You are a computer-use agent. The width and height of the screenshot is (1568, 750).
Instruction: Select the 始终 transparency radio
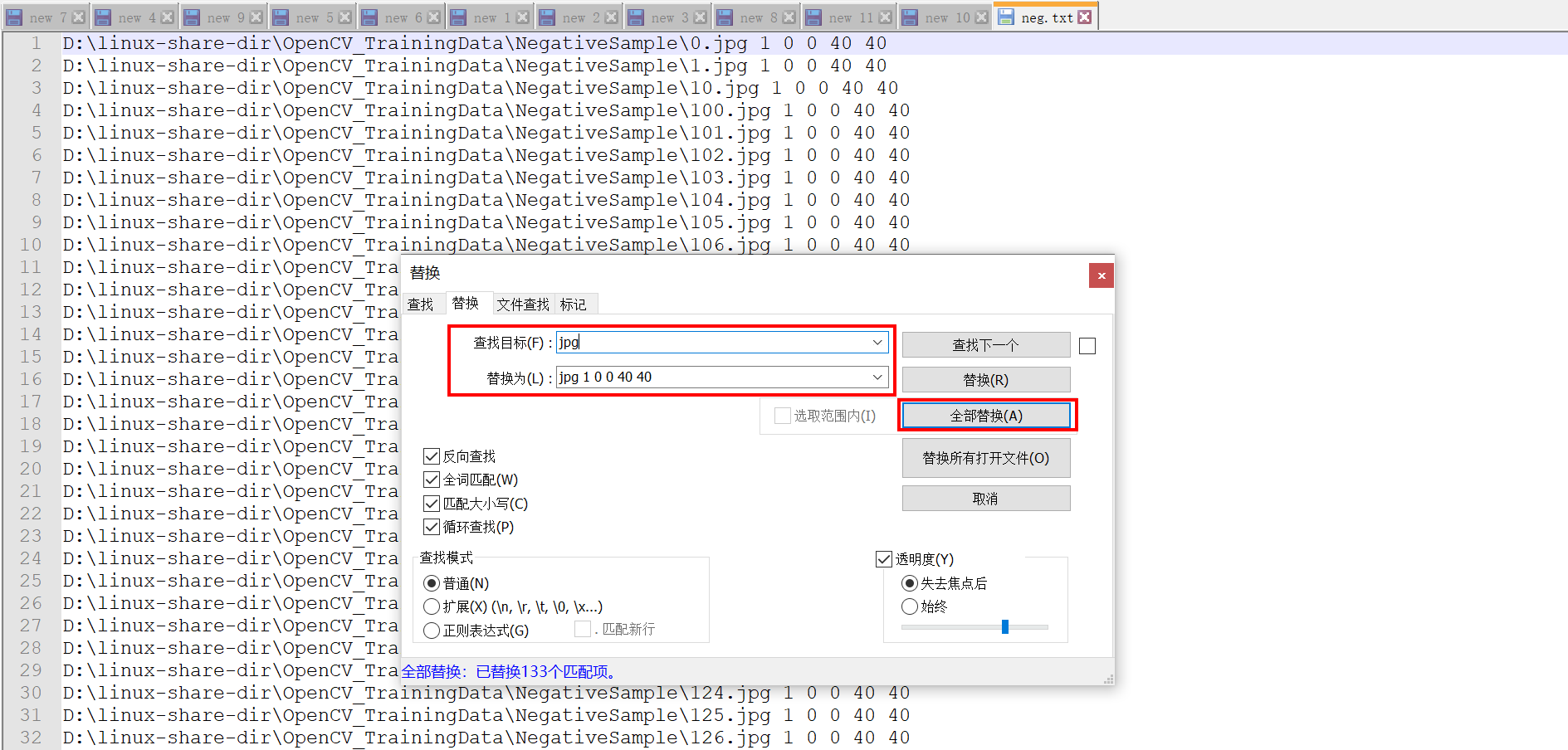(910, 606)
